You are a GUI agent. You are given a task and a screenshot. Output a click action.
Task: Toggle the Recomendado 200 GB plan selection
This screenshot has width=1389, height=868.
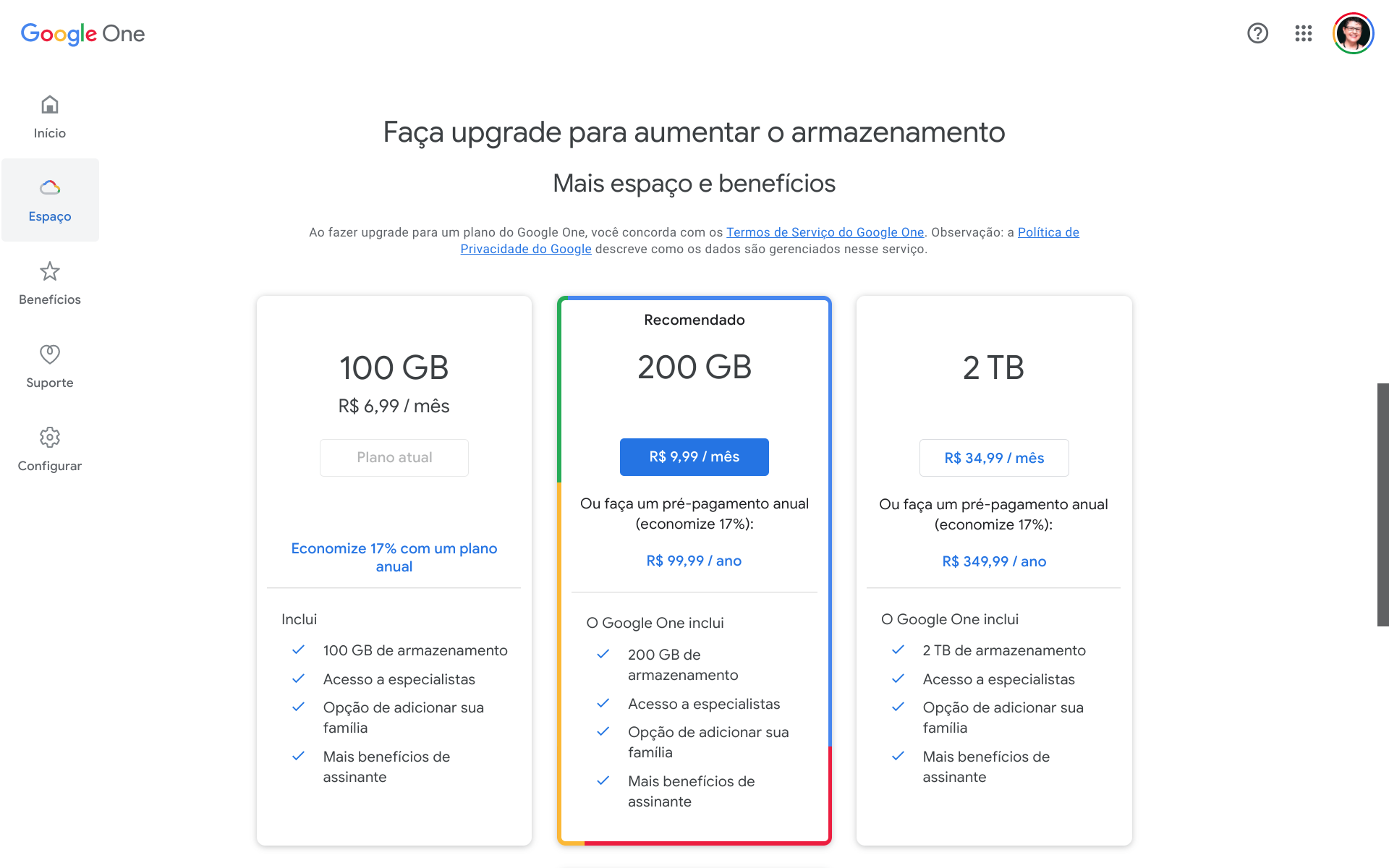coord(694,457)
